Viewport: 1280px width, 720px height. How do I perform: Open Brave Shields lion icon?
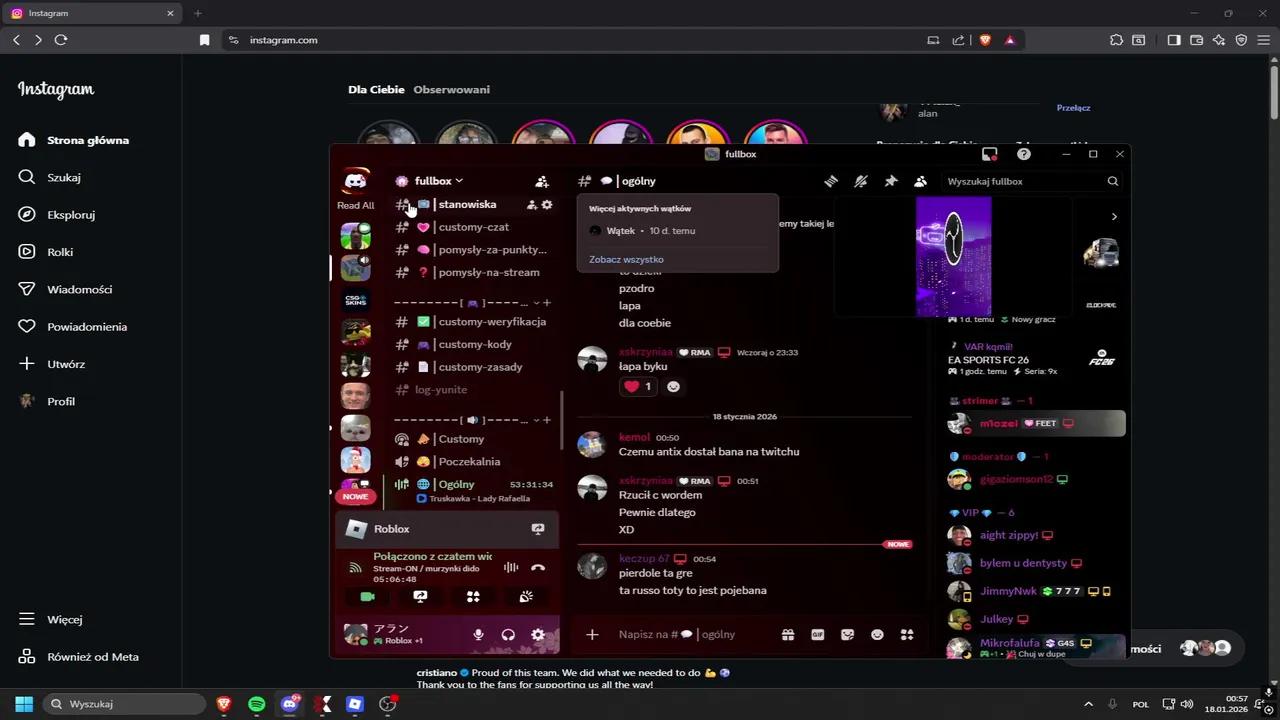click(x=985, y=40)
